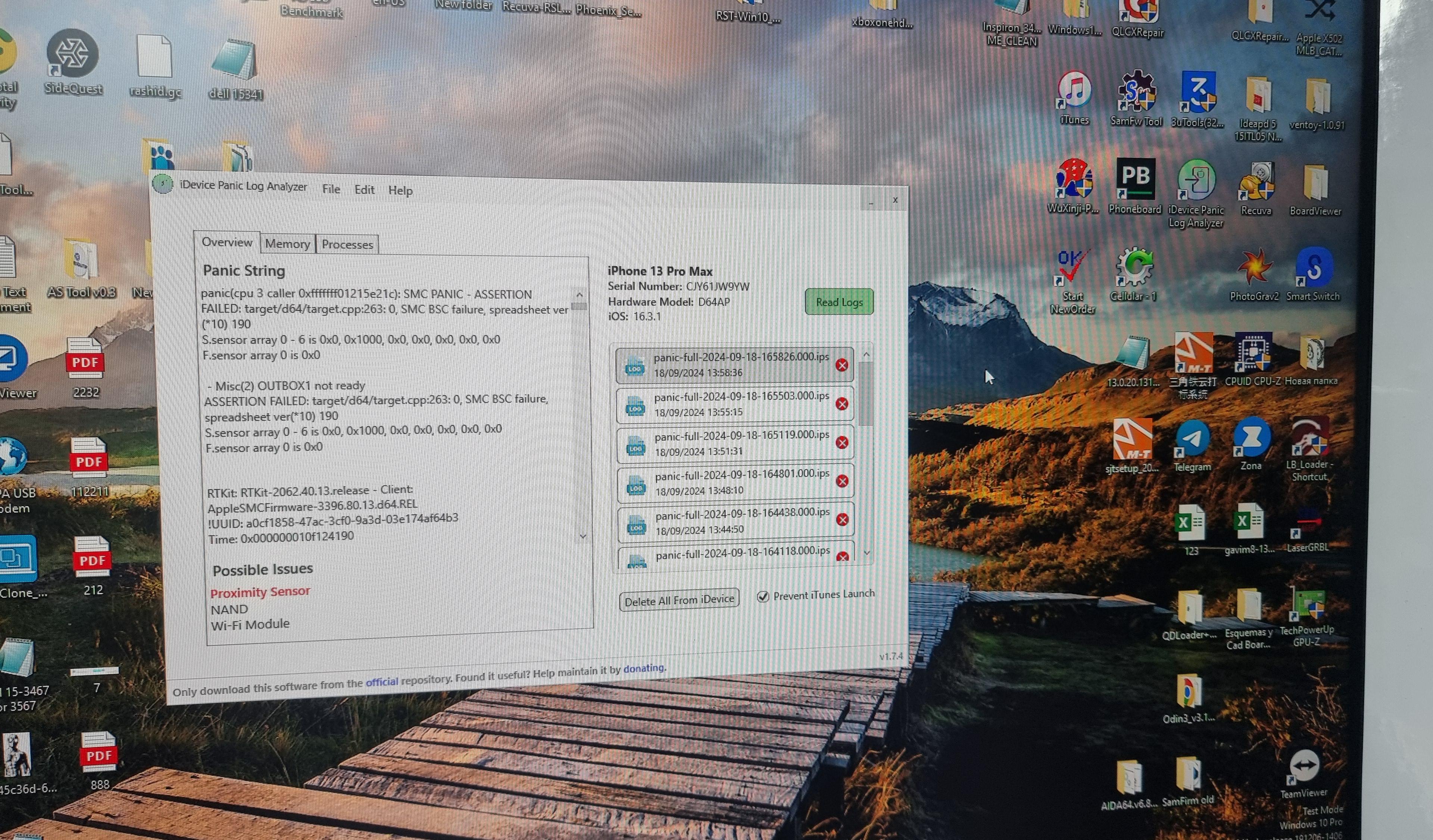
Task: Click log list scrollbar up arrow
Action: pos(866,355)
